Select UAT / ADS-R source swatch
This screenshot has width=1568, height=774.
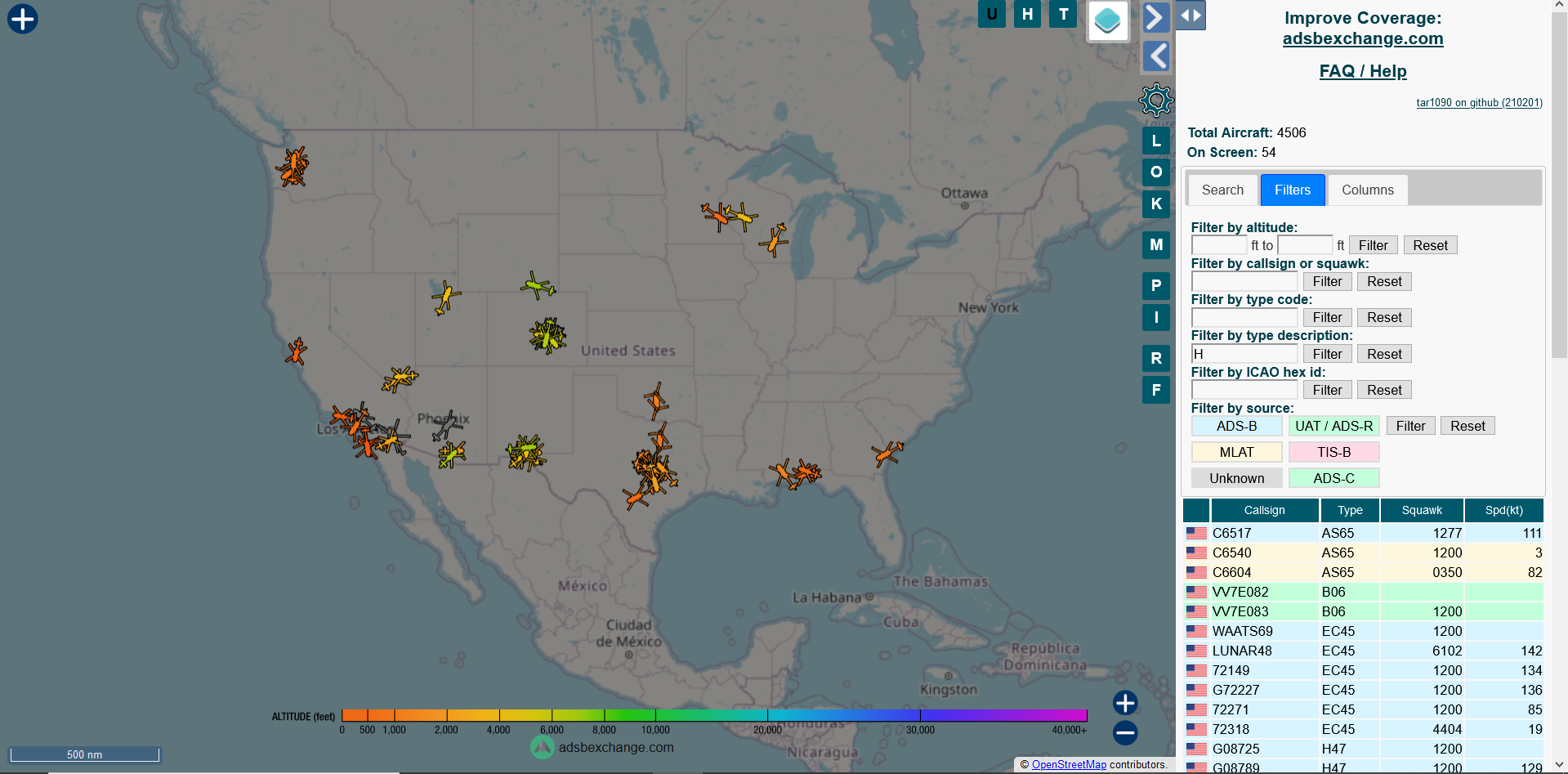click(x=1333, y=426)
